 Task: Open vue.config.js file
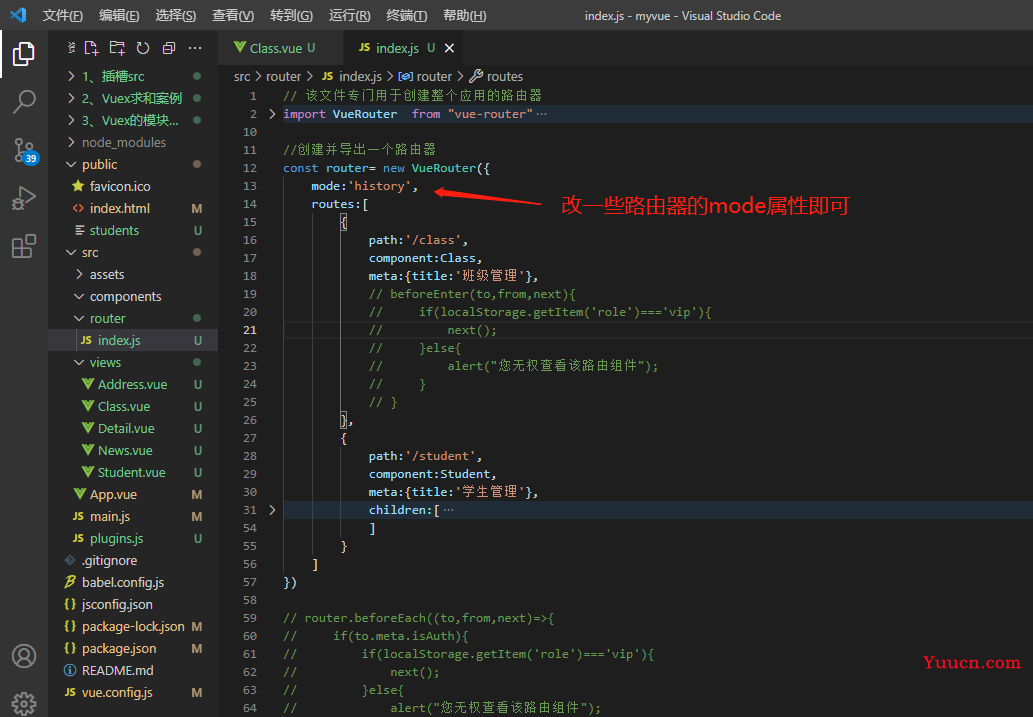coord(133,693)
